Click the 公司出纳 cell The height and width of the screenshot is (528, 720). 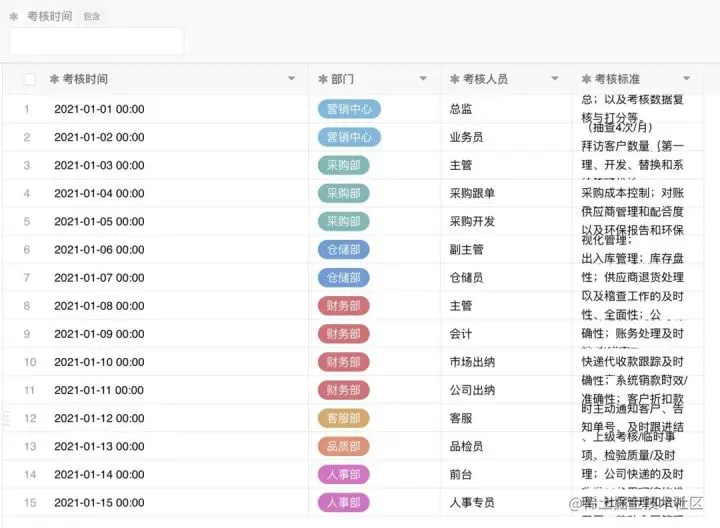point(472,390)
